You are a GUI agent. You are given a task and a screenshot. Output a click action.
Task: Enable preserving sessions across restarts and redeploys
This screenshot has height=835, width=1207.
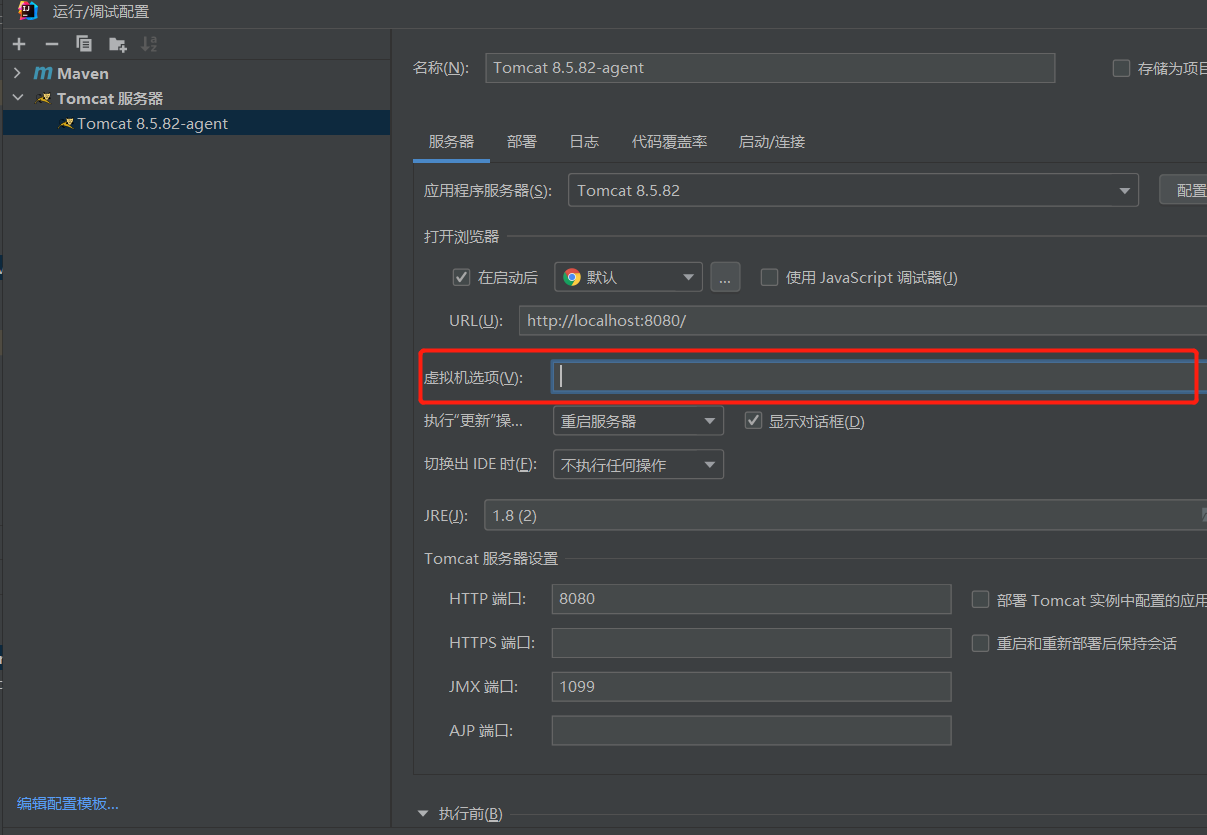click(980, 643)
